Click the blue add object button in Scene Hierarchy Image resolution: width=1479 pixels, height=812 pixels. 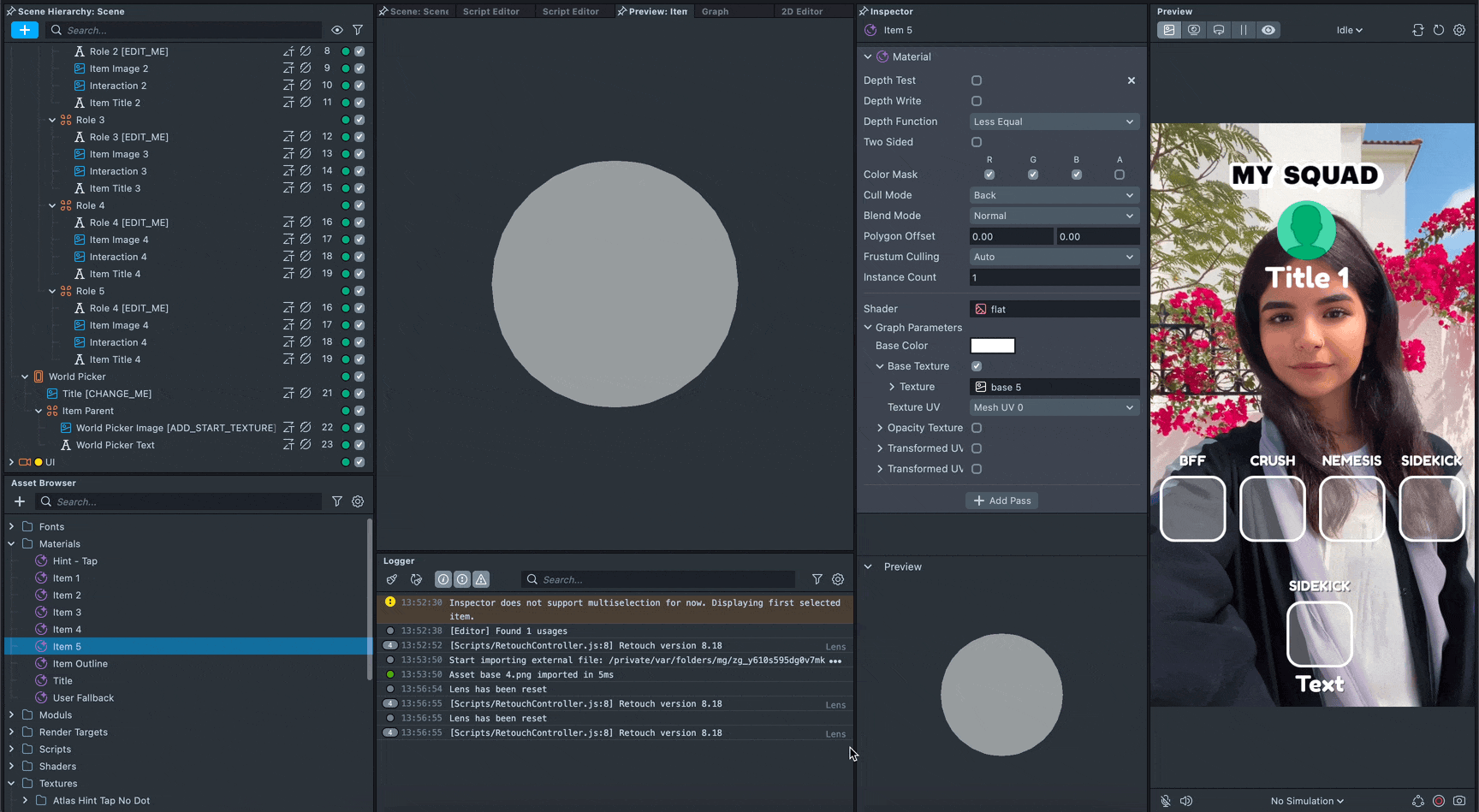point(25,30)
